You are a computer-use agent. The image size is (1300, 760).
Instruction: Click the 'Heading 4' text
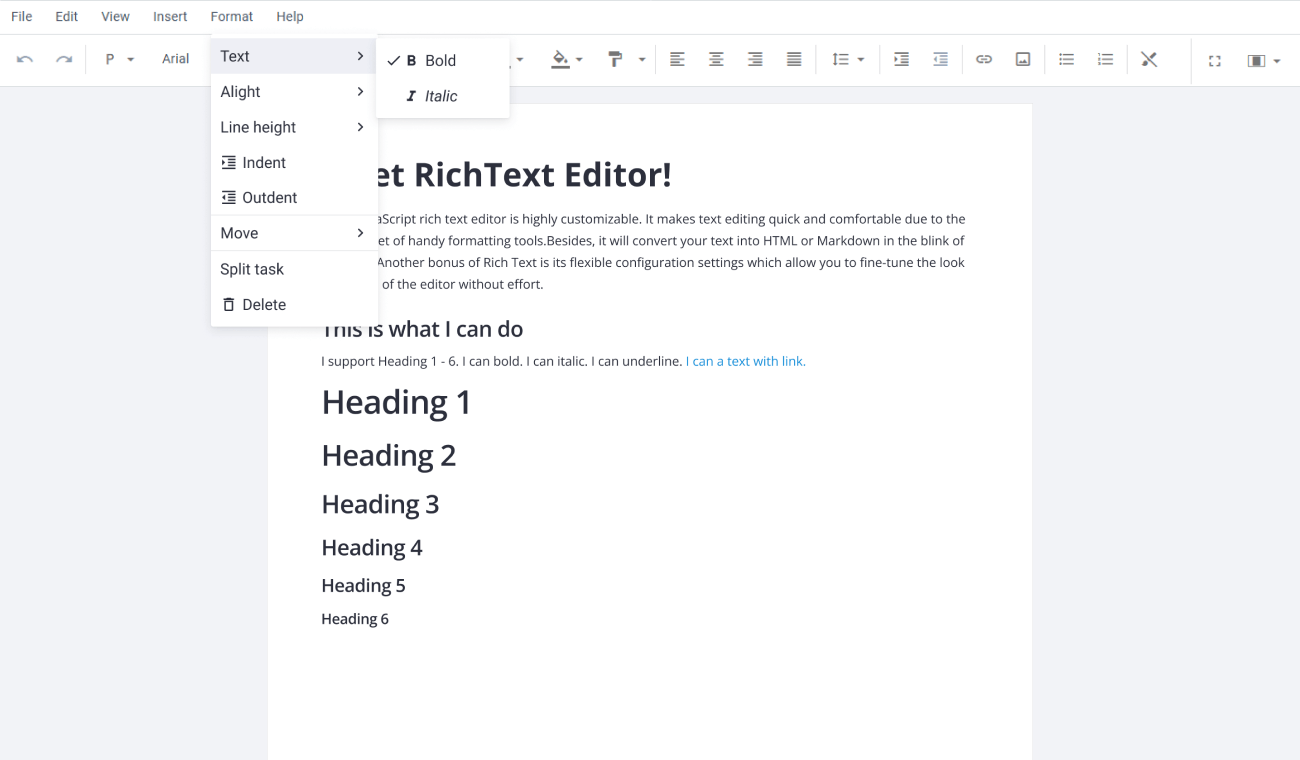[x=372, y=548]
